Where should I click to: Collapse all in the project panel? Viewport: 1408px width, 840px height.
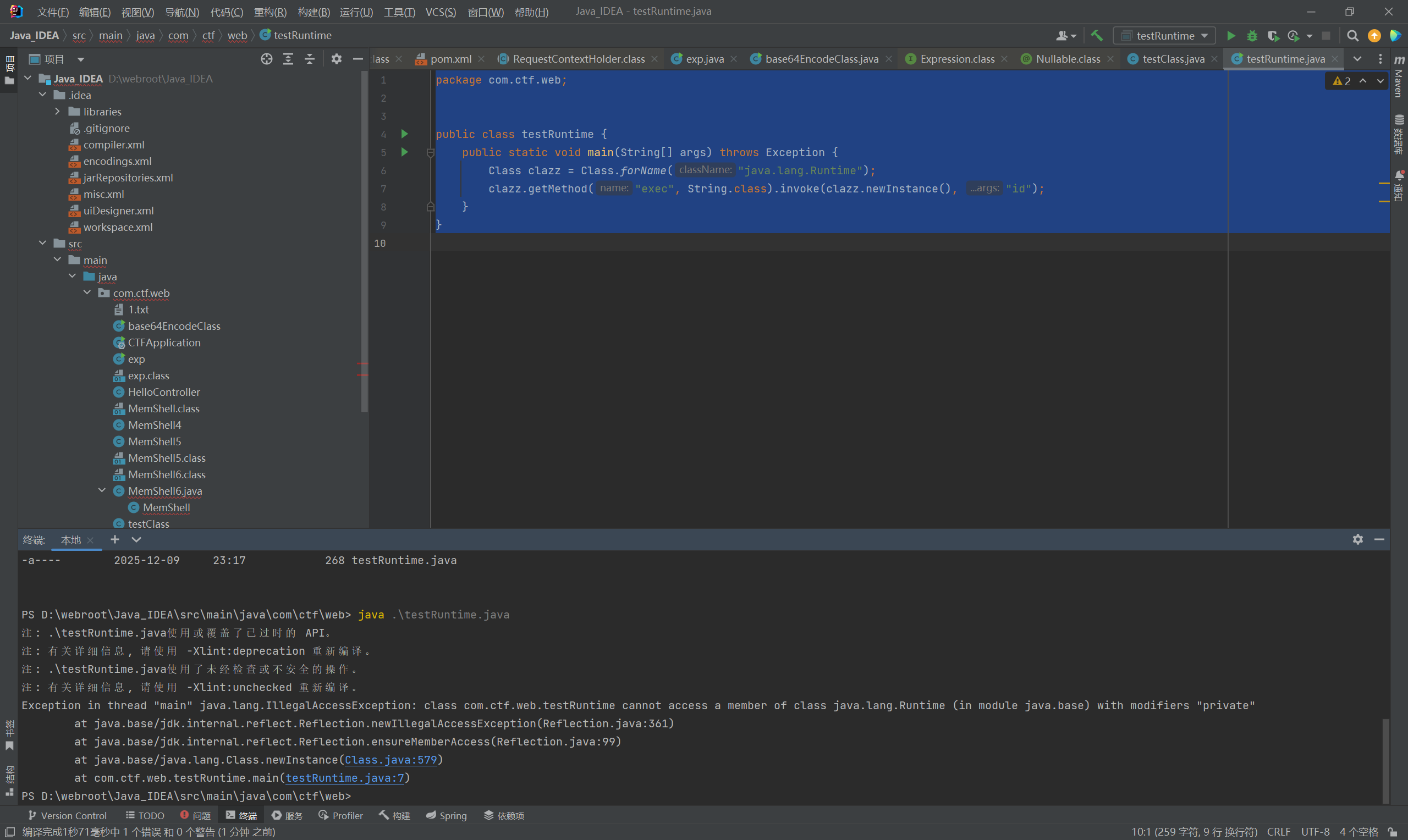310,59
